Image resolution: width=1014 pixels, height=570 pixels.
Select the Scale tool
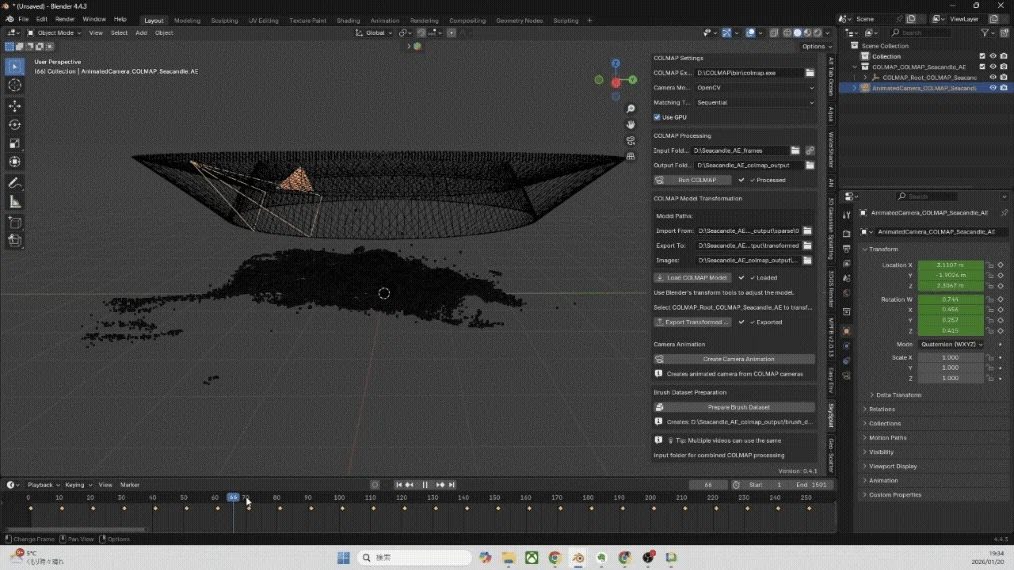(x=14, y=143)
